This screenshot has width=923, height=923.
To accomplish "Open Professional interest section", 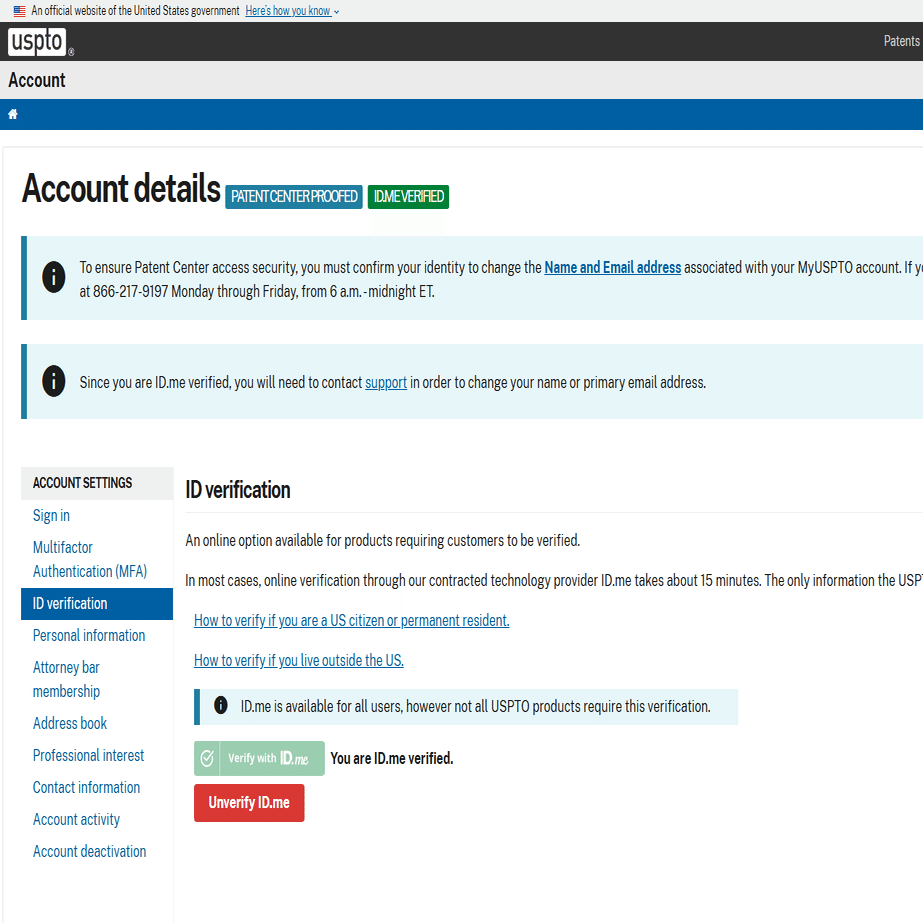I will point(88,756).
